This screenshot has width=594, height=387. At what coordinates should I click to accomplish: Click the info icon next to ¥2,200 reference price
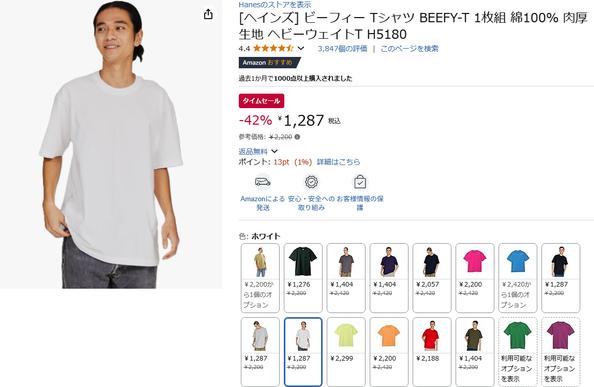(297, 137)
